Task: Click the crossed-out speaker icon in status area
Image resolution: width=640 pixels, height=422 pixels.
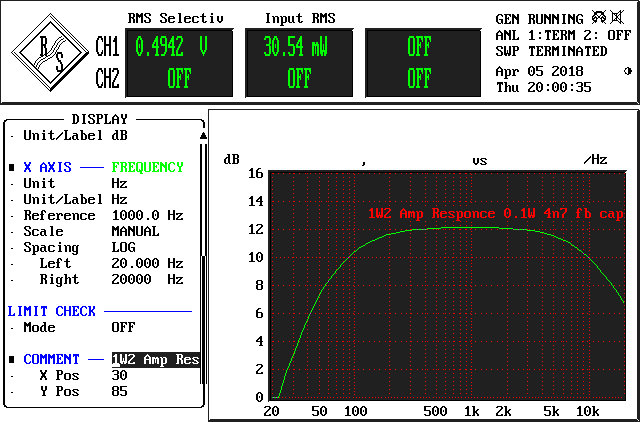Action: (x=617, y=18)
